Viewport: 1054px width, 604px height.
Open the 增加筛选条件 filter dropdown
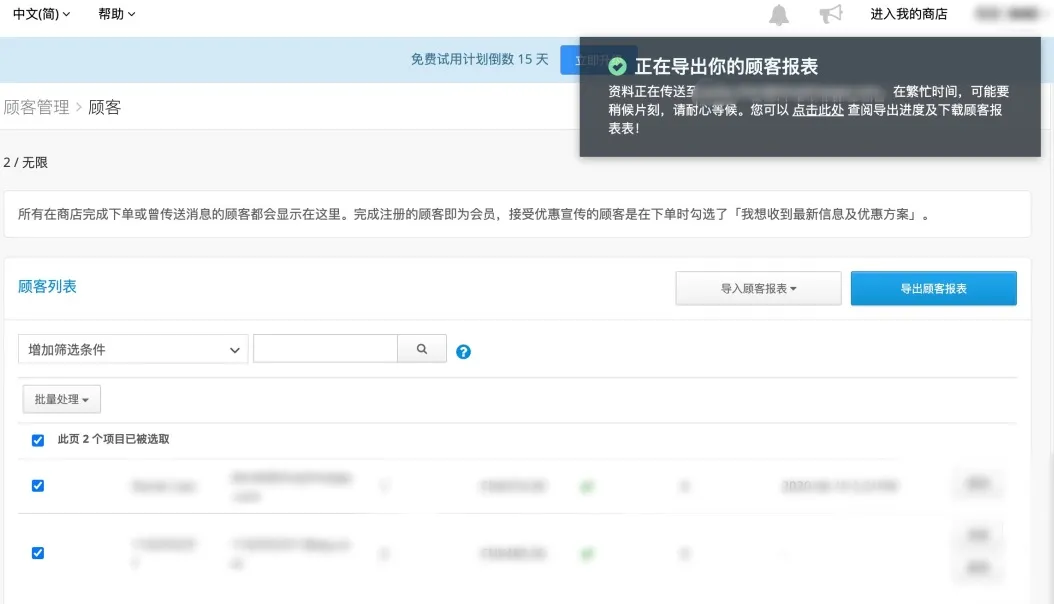133,349
